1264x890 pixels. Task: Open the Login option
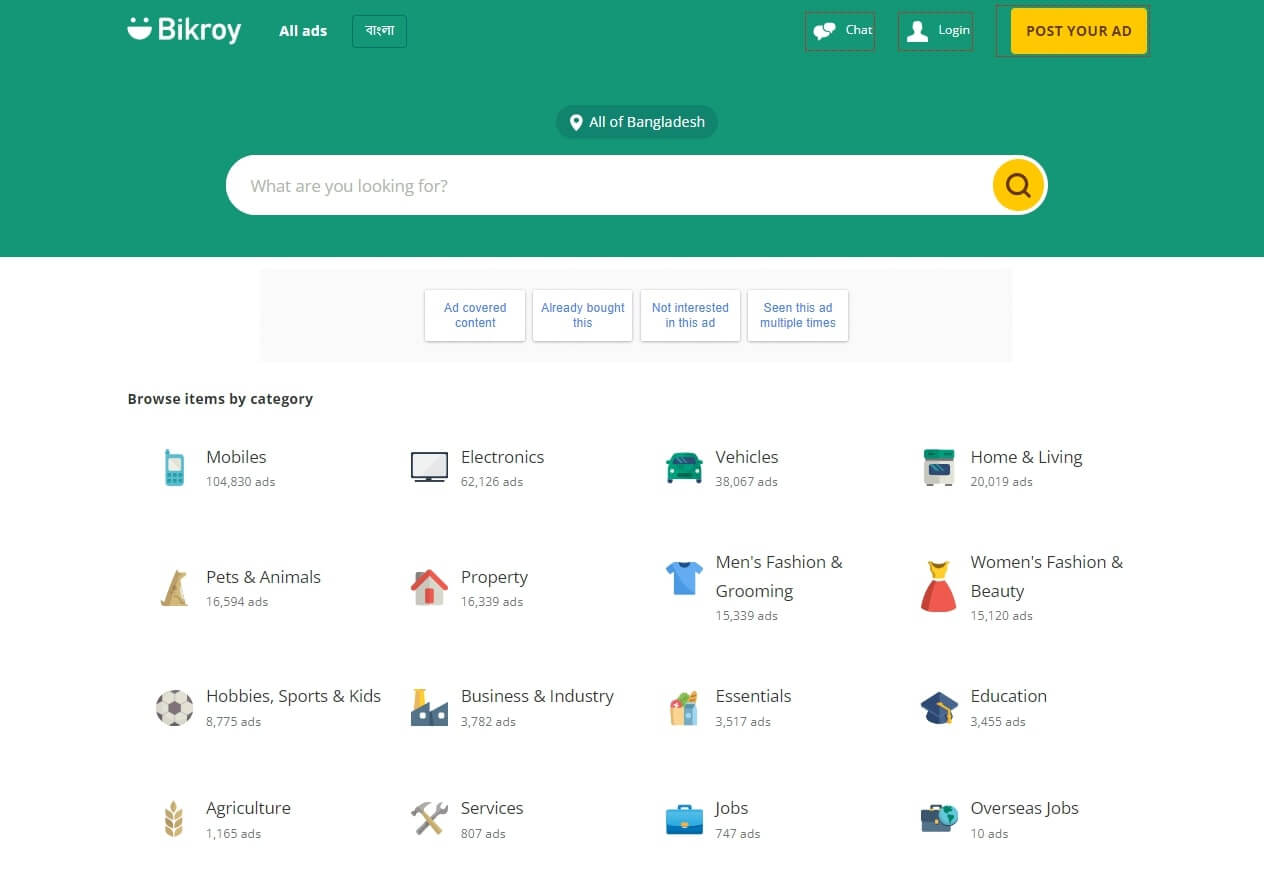click(935, 31)
